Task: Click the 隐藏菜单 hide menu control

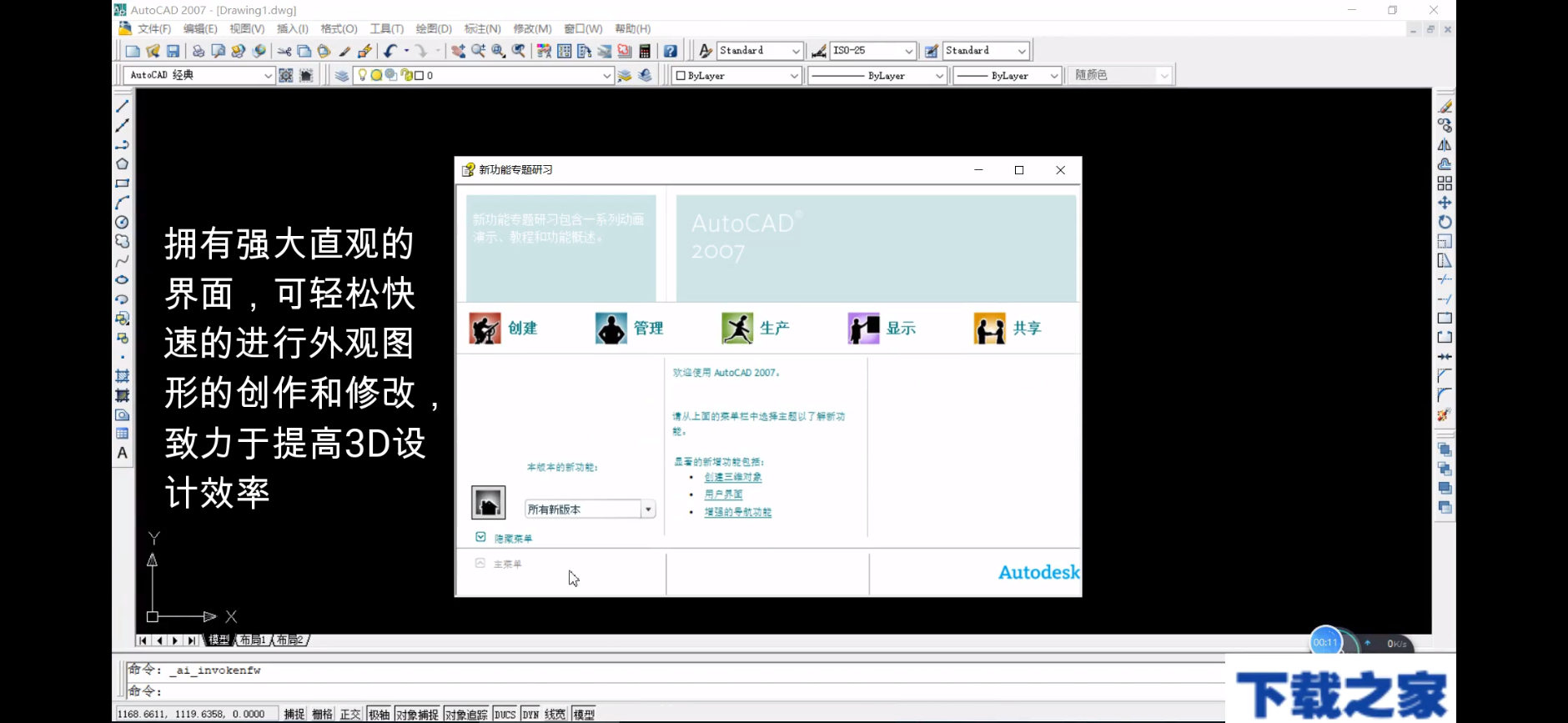Action: [504, 538]
